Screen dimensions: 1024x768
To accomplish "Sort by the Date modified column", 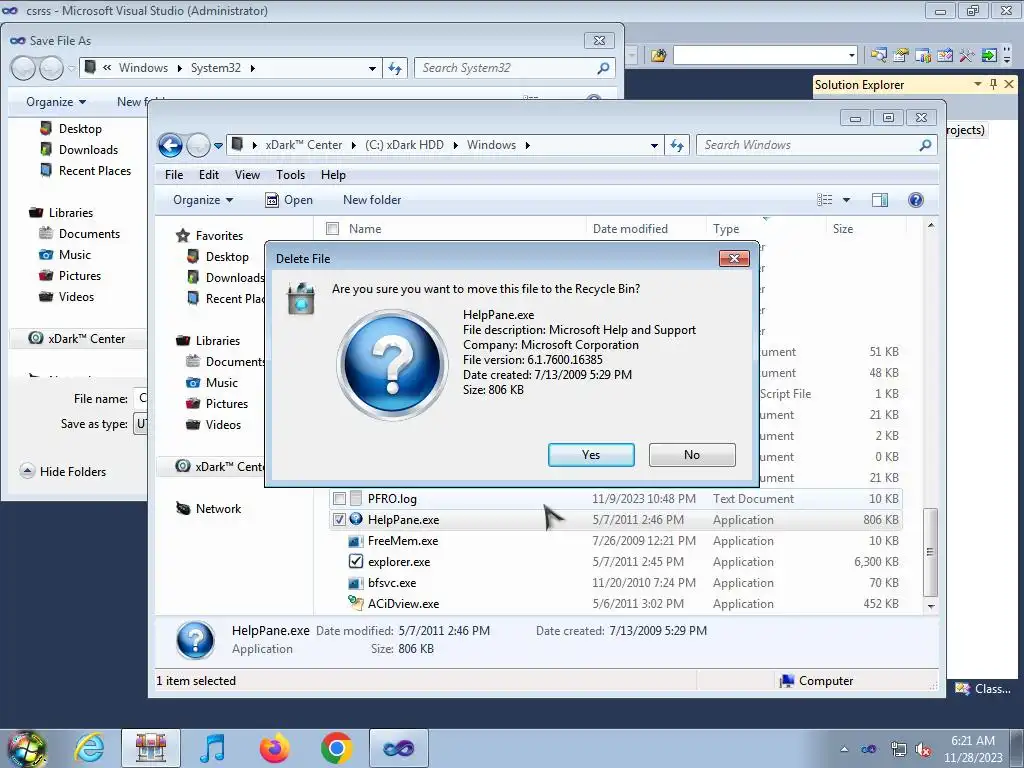I will (x=630, y=229).
